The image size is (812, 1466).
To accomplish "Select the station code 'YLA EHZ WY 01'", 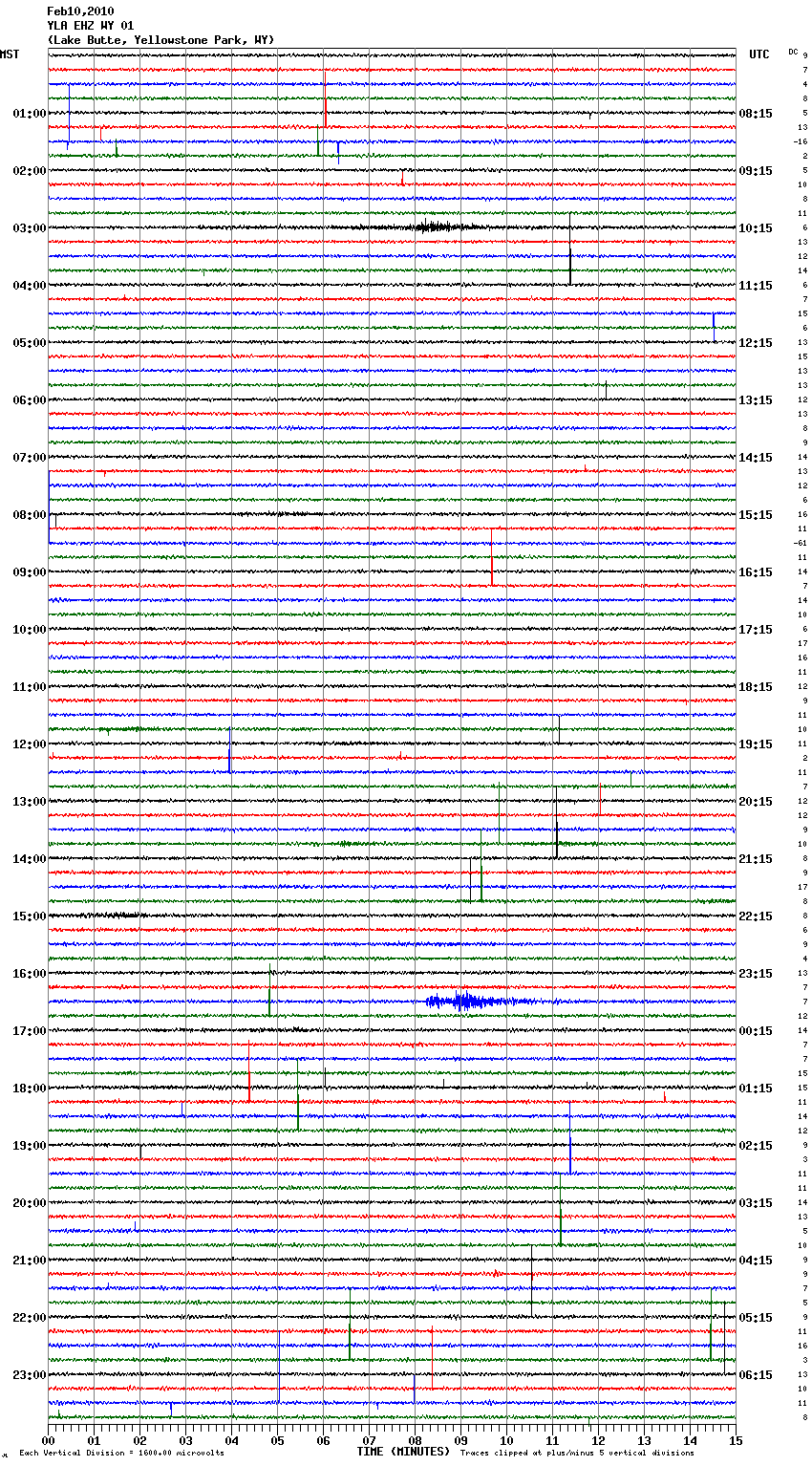I will click(91, 26).
